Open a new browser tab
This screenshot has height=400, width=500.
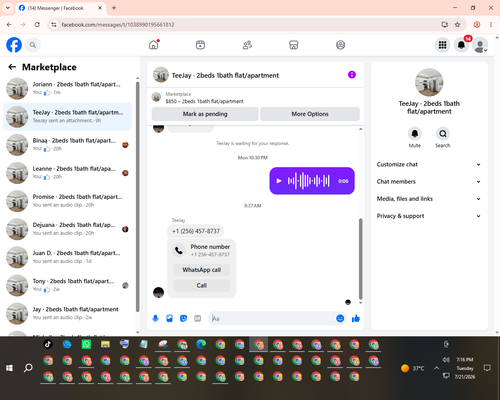(x=114, y=8)
